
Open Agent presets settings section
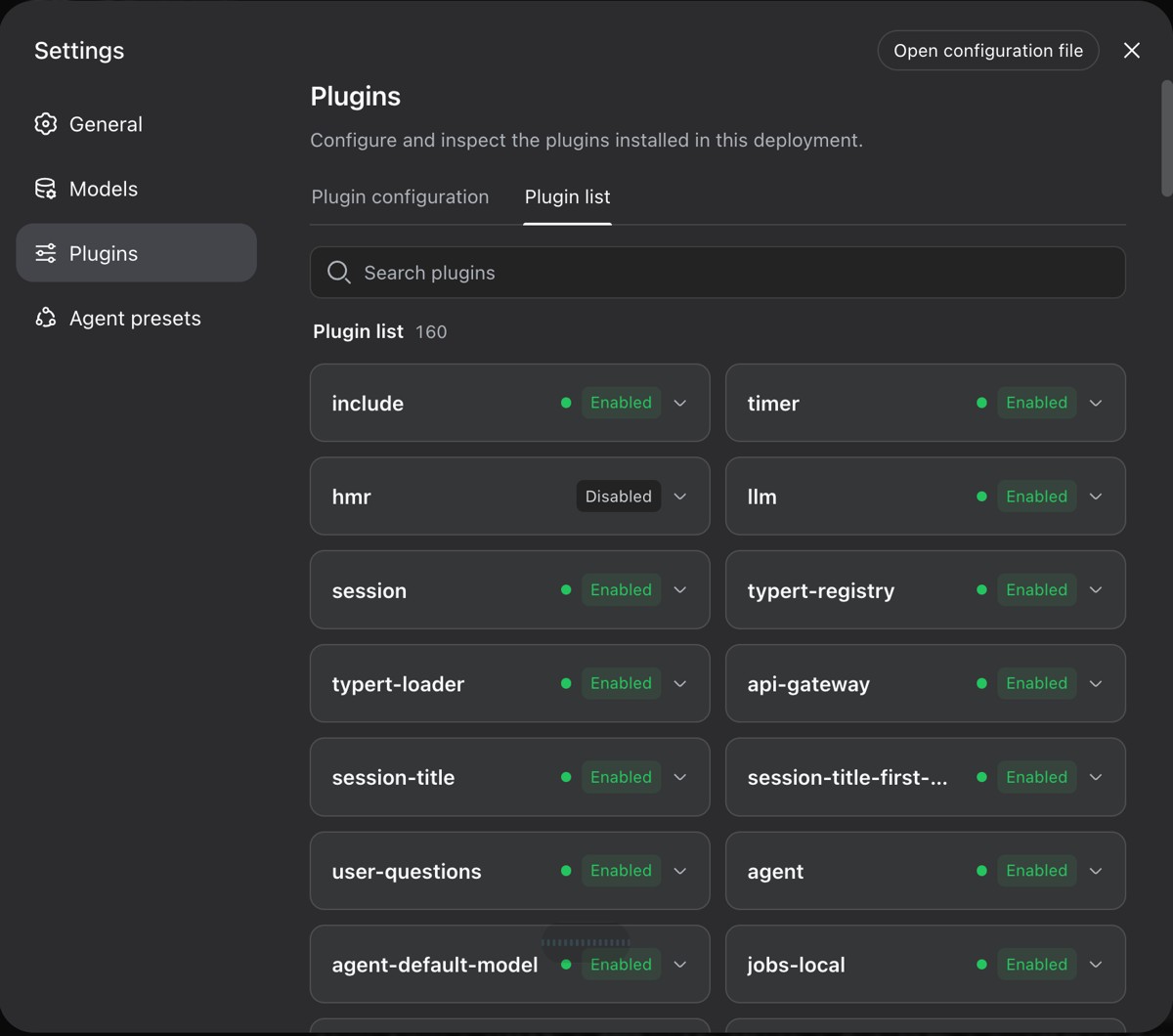coord(136,318)
